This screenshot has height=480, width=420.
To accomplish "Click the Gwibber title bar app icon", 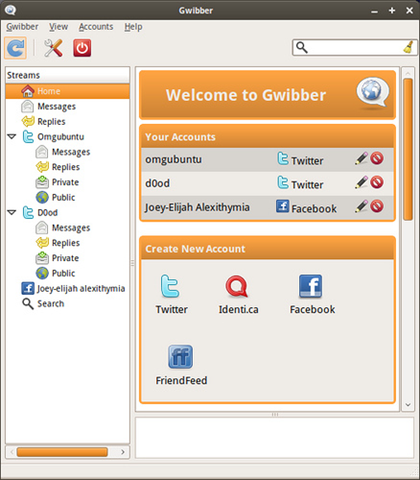I will pyautogui.click(x=10, y=10).
